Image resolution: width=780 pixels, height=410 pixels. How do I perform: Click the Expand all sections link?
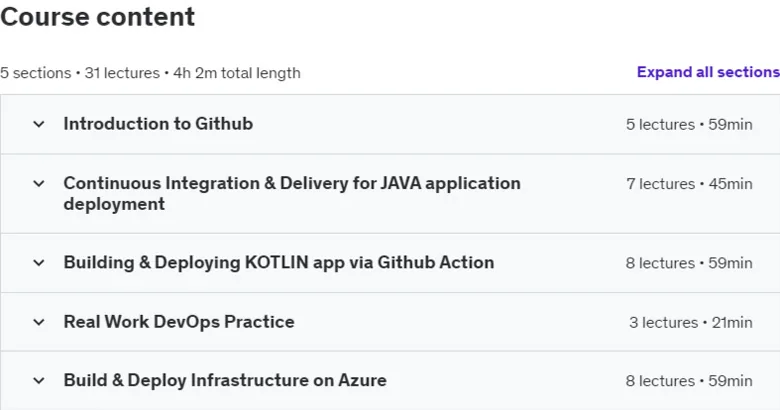708,72
